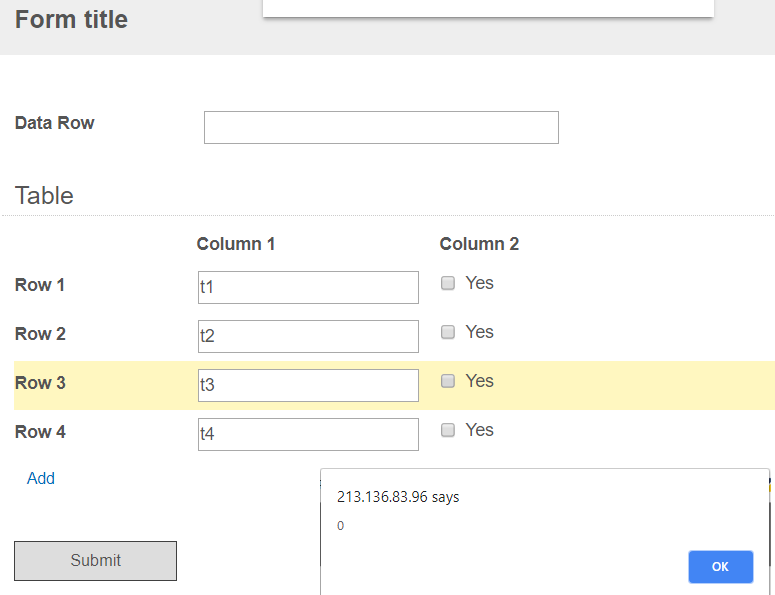775x595 pixels.
Task: Click the Table section heading
Action: point(44,195)
